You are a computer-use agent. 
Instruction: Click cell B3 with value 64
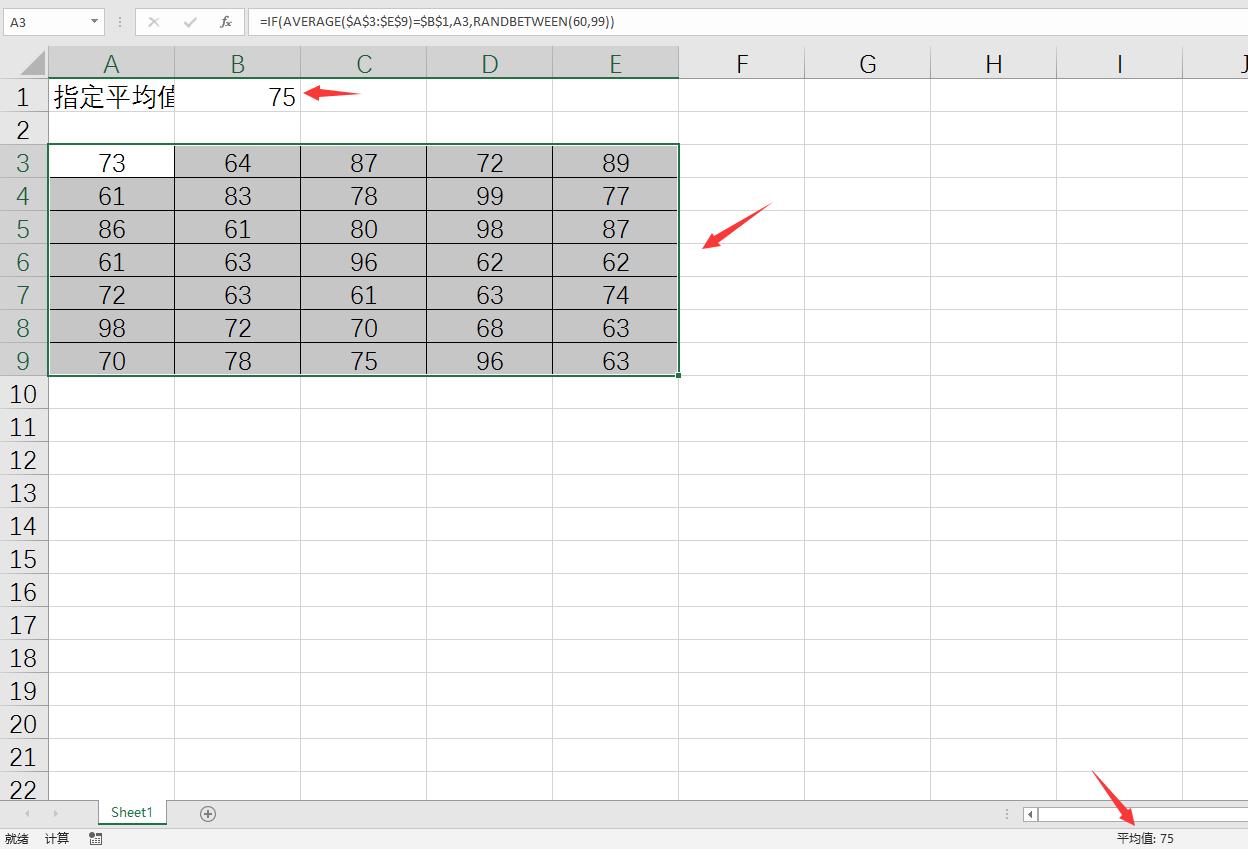coord(237,162)
